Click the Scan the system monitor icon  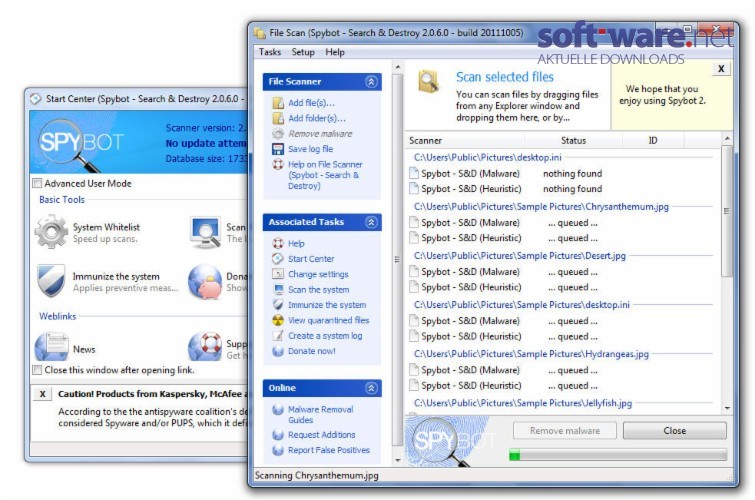point(278,289)
